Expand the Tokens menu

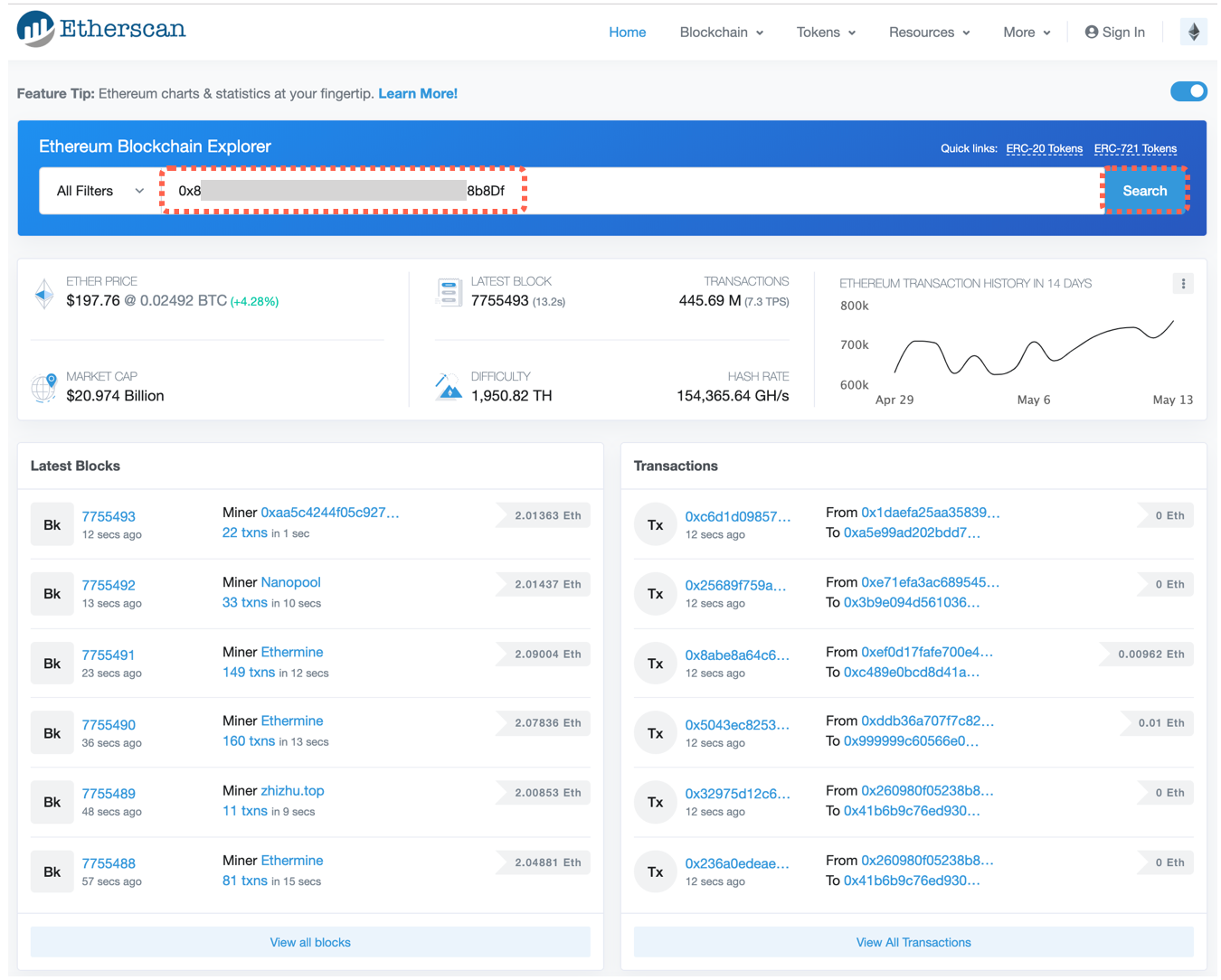click(826, 33)
